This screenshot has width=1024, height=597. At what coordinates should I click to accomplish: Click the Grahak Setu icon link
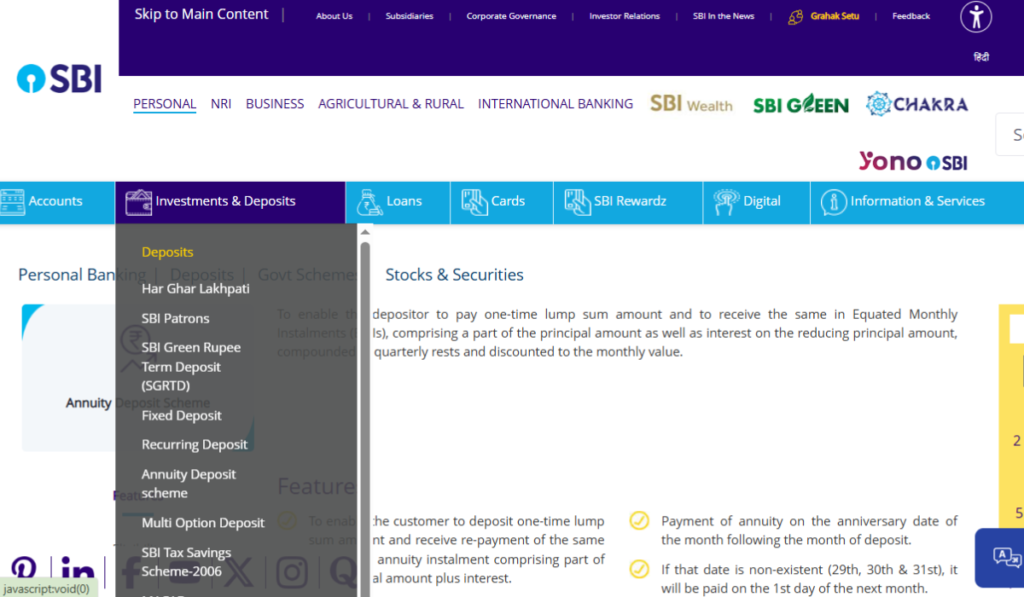(796, 17)
